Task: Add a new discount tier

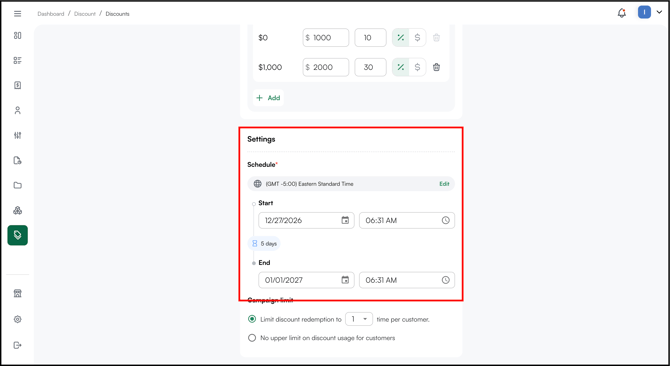Action: pyautogui.click(x=268, y=98)
